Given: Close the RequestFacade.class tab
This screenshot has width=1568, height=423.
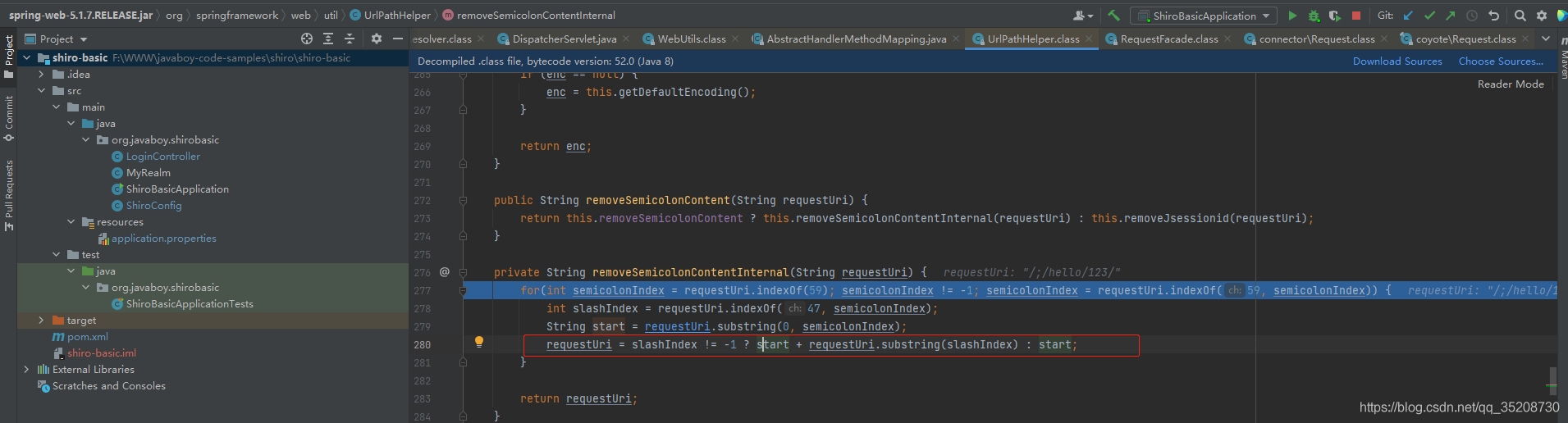Looking at the screenshot, I should click(x=1227, y=39).
